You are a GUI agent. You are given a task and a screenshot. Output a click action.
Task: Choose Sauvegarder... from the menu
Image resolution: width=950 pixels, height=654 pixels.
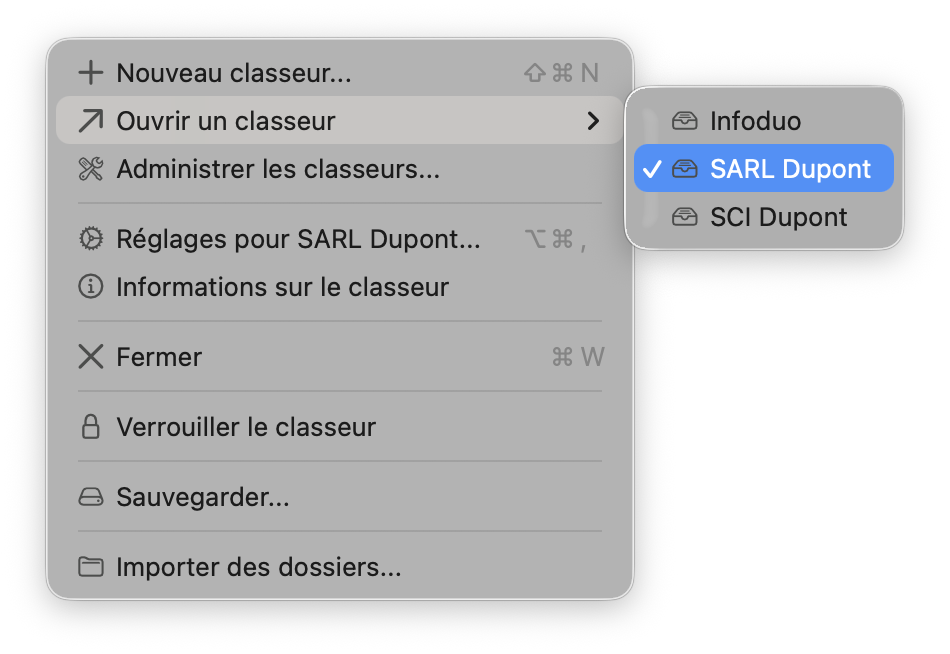click(203, 497)
